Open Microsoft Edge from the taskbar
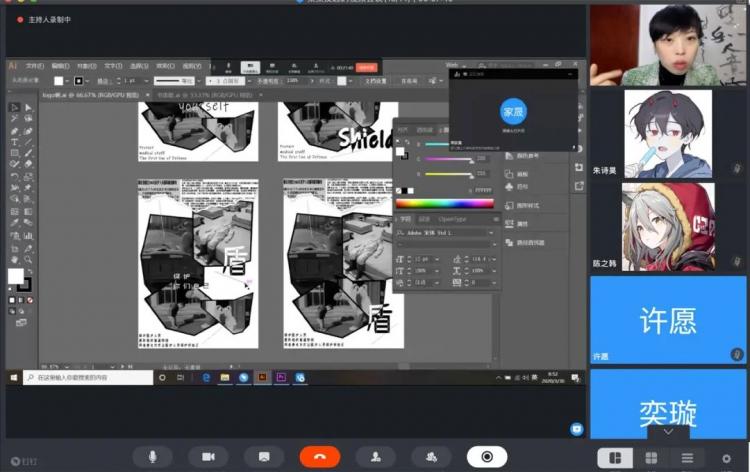Viewport: 750px width, 472px height. coord(206,378)
